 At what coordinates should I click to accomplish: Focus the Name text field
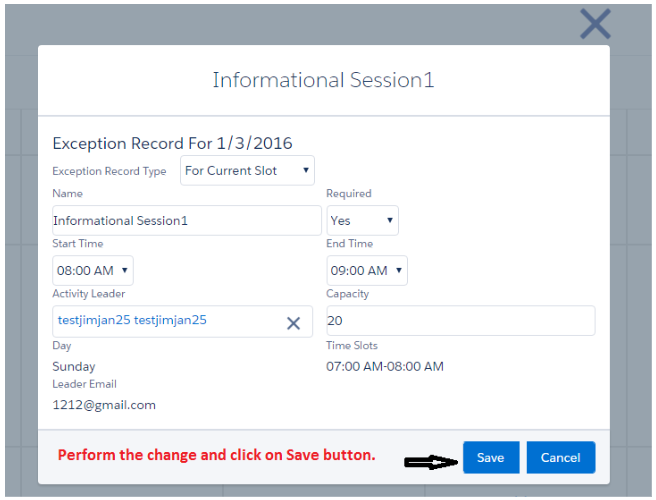(x=186, y=221)
